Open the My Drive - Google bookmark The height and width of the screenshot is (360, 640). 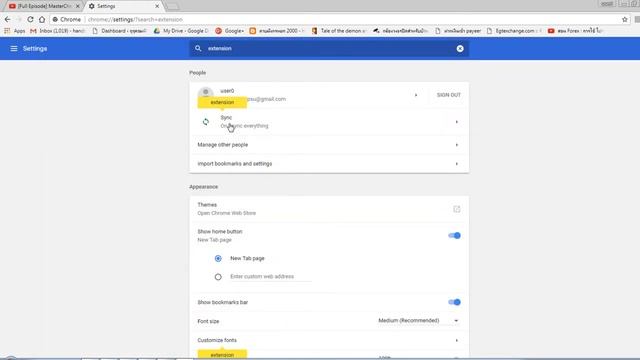coord(181,31)
